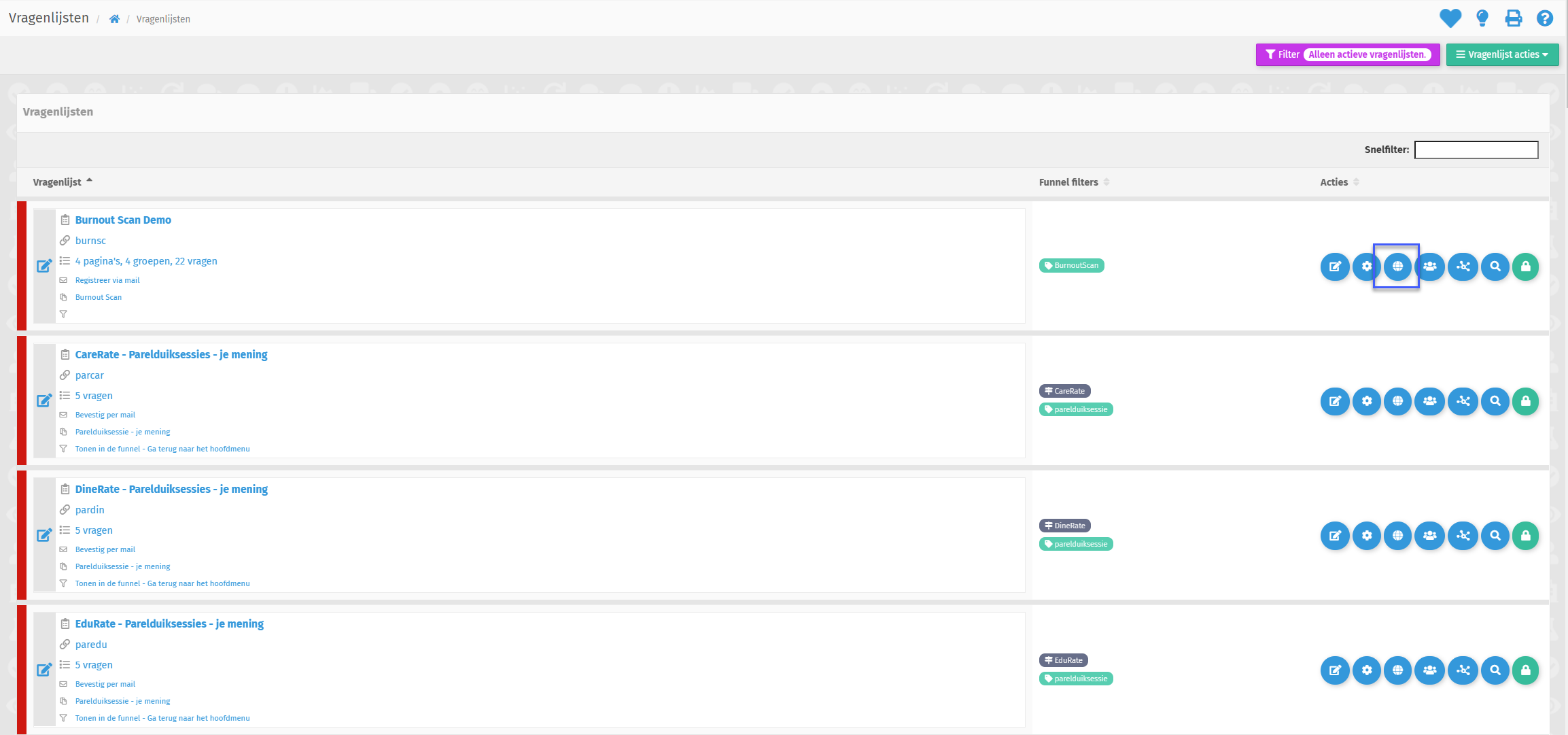The height and width of the screenshot is (735, 1568).
Task: Click Vragenlijsten breadcrumb item
Action: 163,19
